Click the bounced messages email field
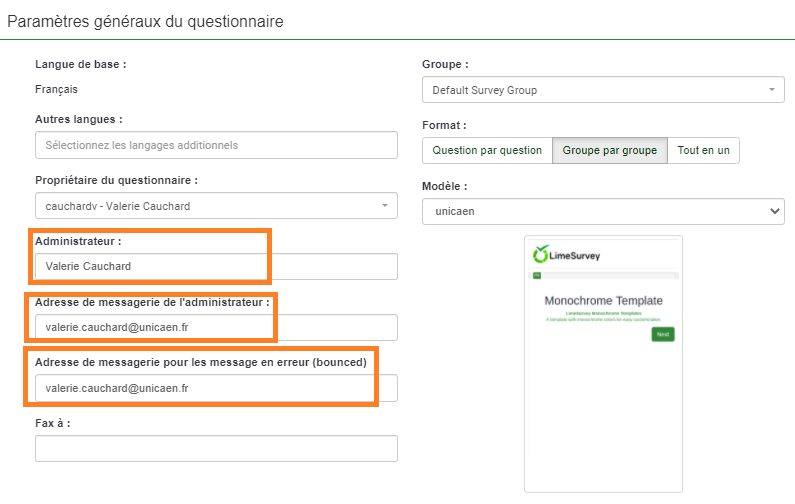The width and height of the screenshot is (795, 504). click(x=216, y=388)
